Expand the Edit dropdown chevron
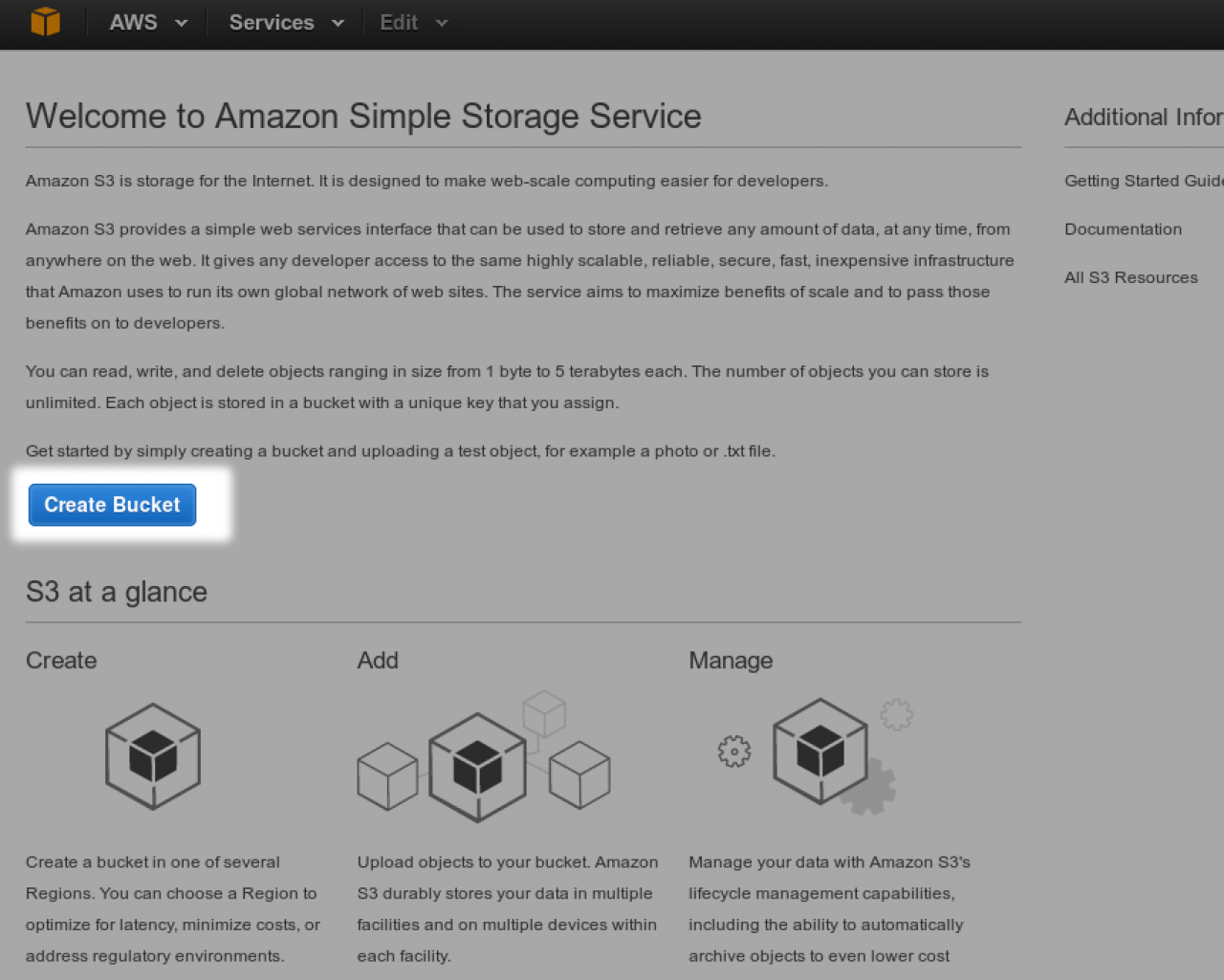Viewport: 1224px width, 980px height. click(441, 23)
